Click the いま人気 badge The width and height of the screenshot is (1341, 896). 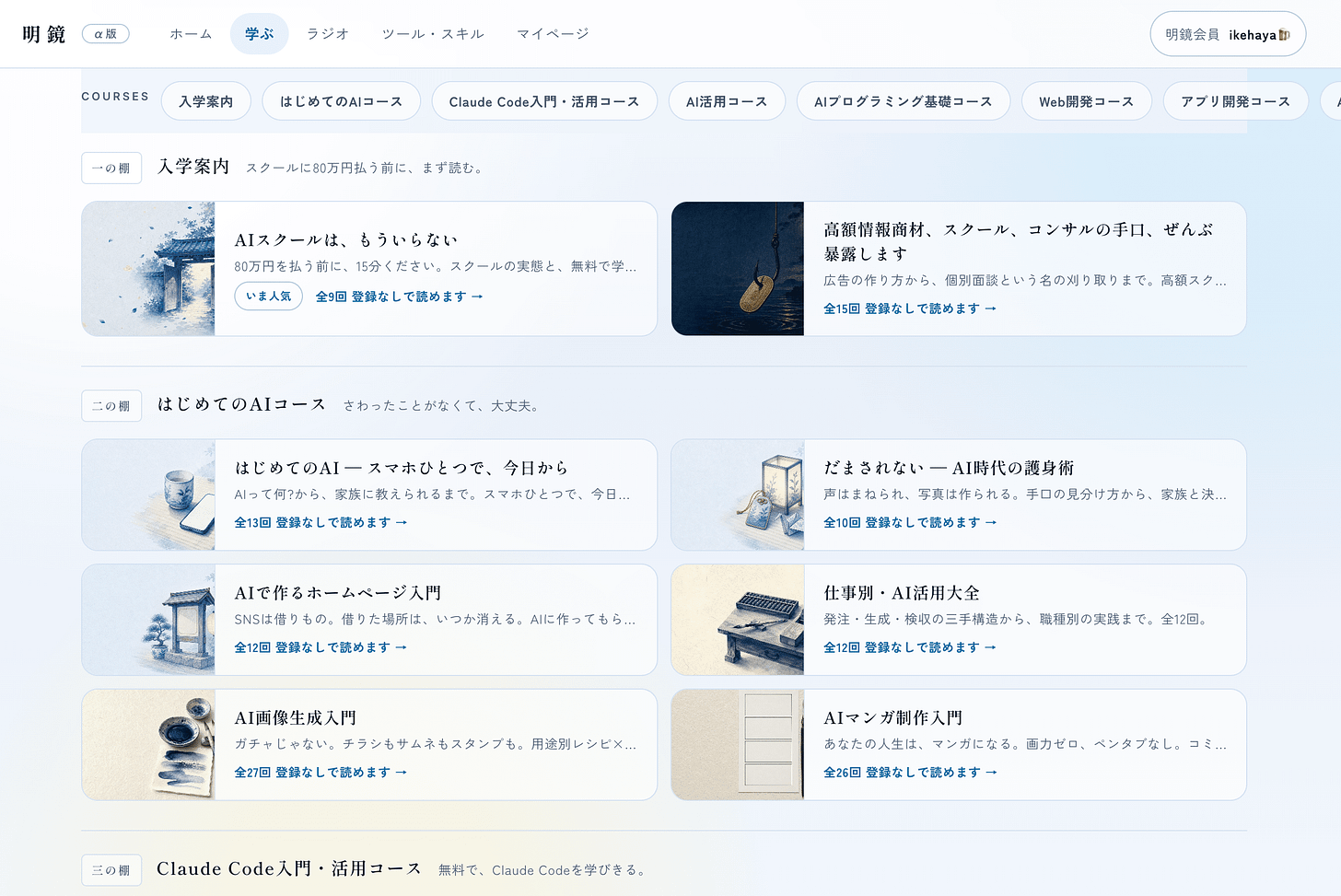269,297
